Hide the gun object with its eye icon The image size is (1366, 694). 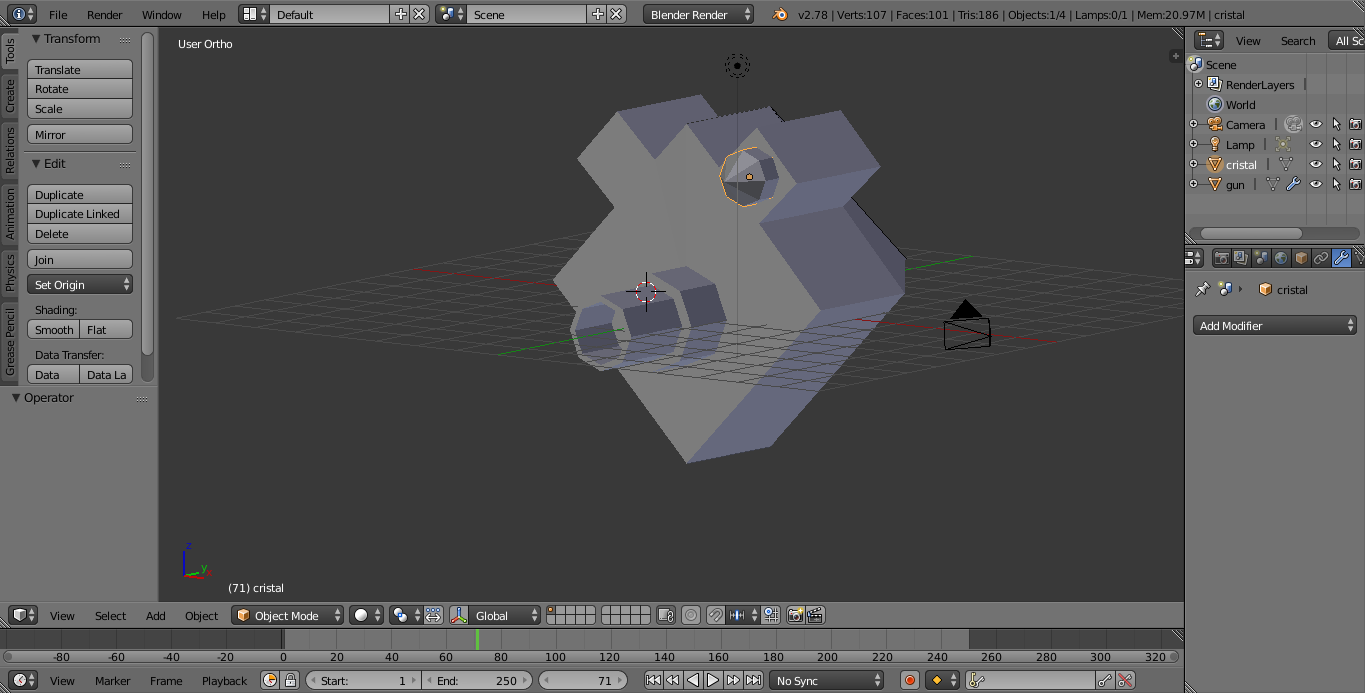tap(1316, 184)
